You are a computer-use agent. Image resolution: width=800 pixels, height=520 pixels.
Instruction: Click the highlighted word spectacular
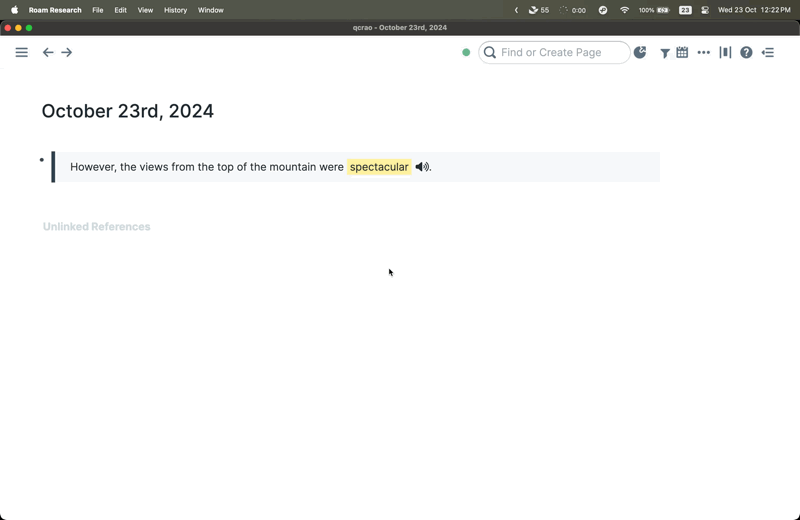(x=379, y=167)
